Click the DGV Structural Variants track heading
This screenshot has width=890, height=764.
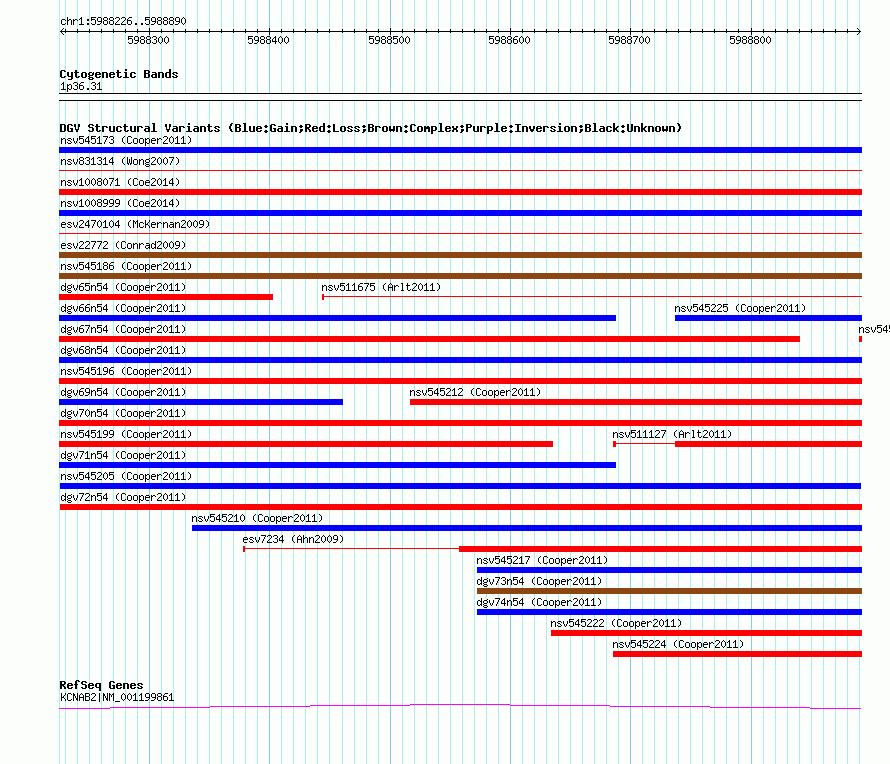pyautogui.click(x=371, y=128)
